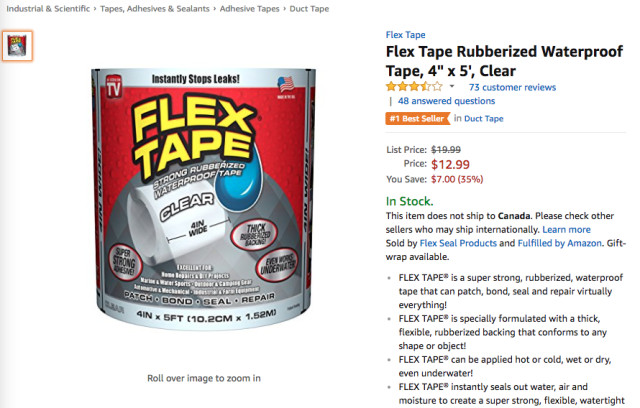The height and width of the screenshot is (408, 640).
Task: Click the star rating icons
Action: point(414,86)
